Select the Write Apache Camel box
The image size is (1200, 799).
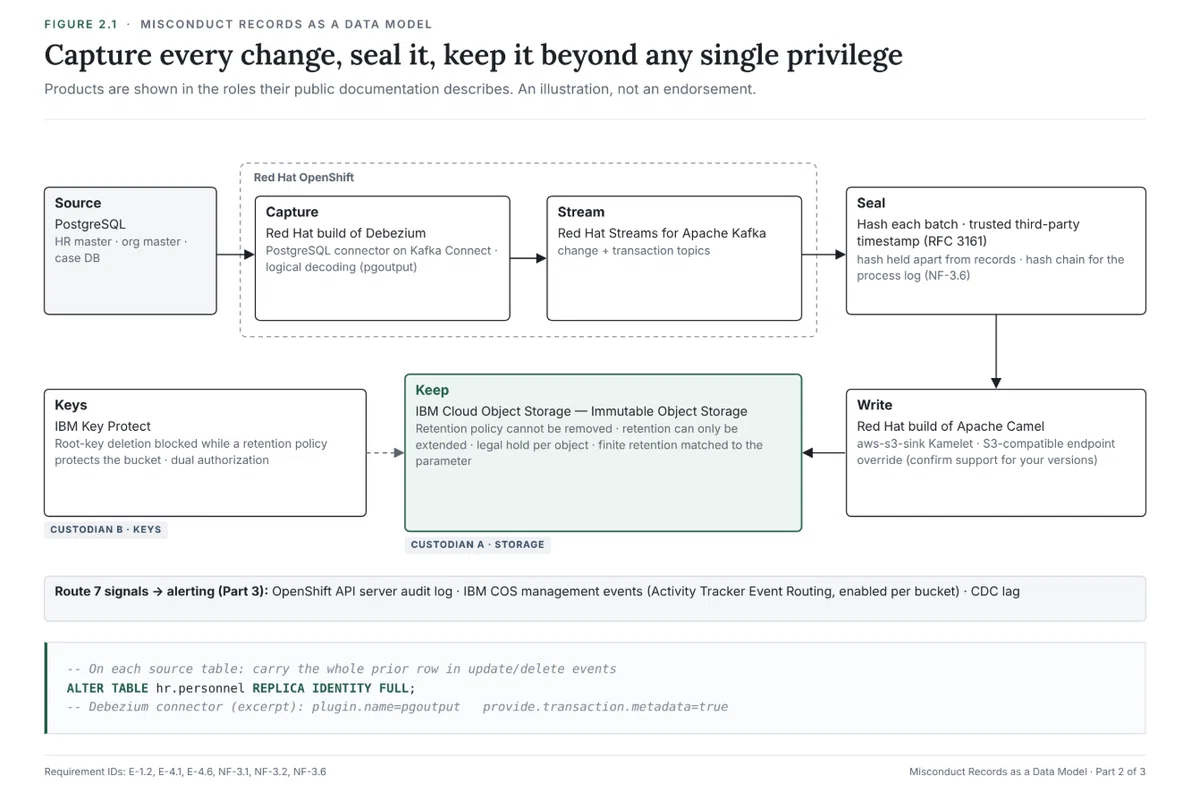pos(996,453)
